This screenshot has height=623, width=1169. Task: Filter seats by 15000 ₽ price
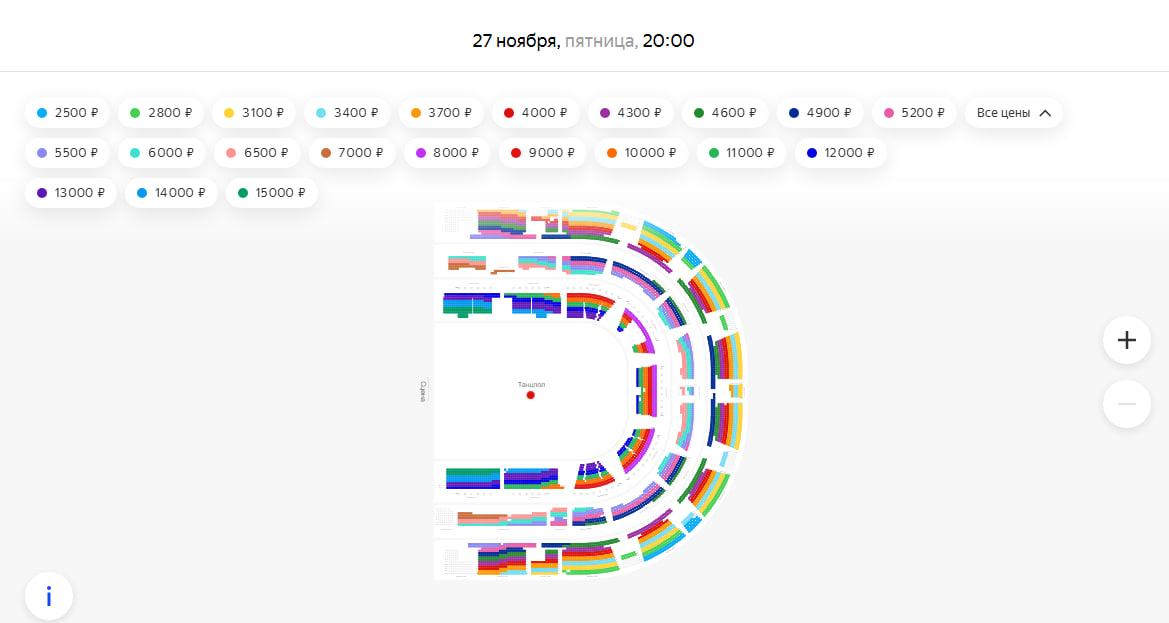tap(272, 193)
